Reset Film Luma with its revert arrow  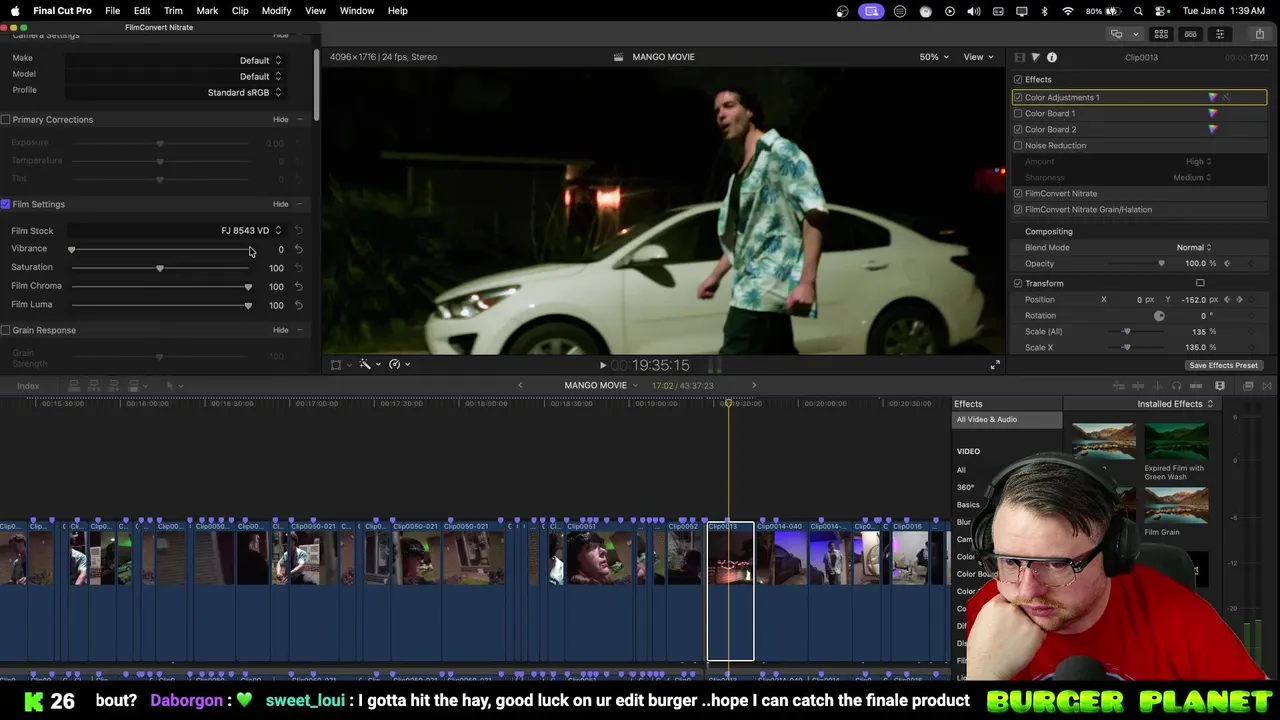click(298, 304)
